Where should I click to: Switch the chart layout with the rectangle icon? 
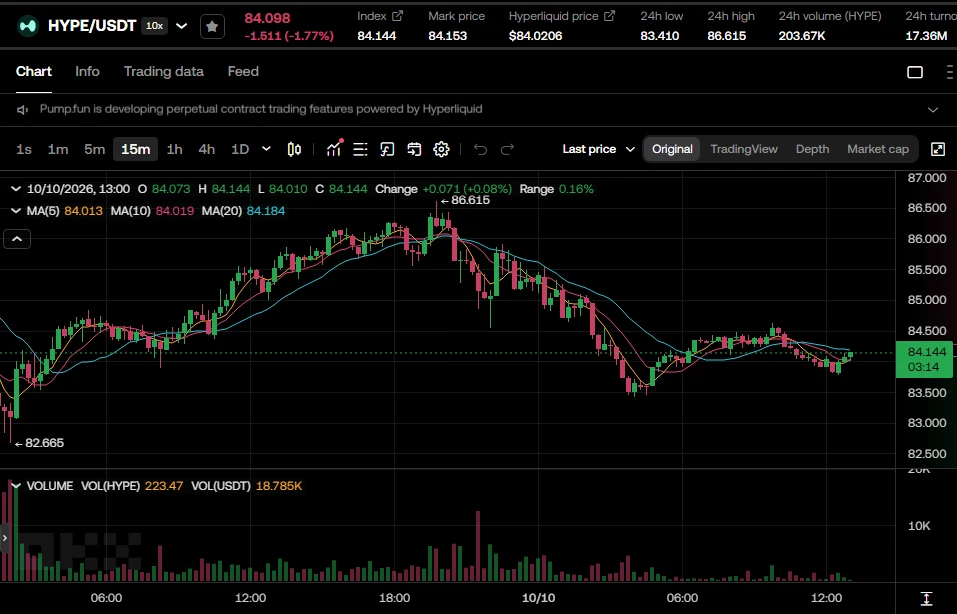coord(915,72)
